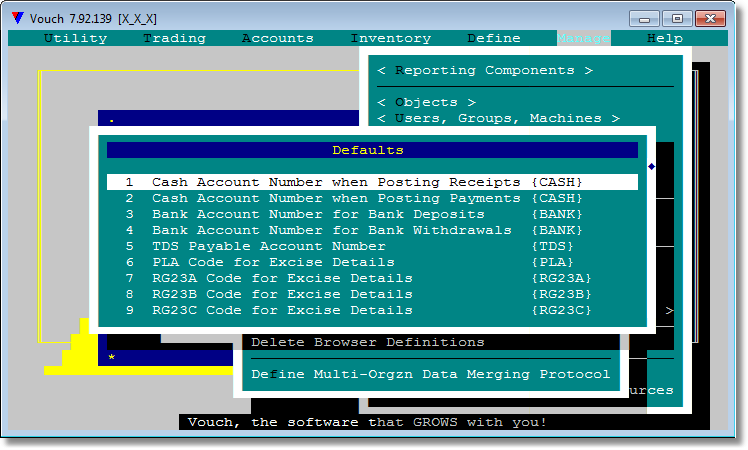Choose Define Multi-Orgzn Data Merging Protocol
This screenshot has height=450, width=748.
pos(430,374)
